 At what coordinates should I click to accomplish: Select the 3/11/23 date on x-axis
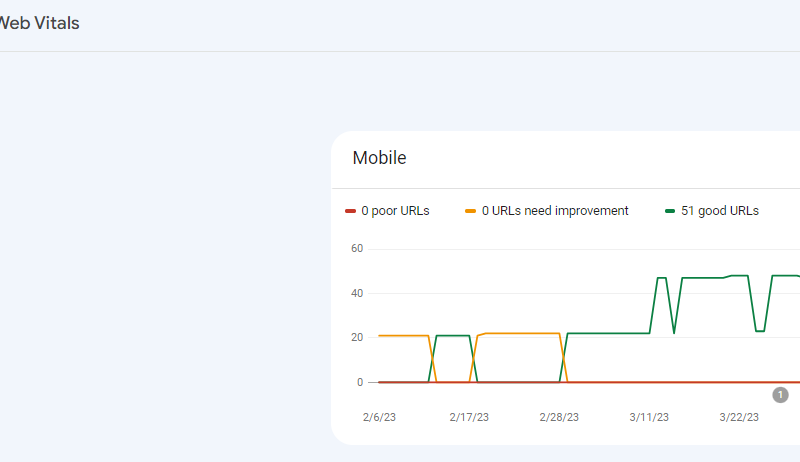click(649, 416)
